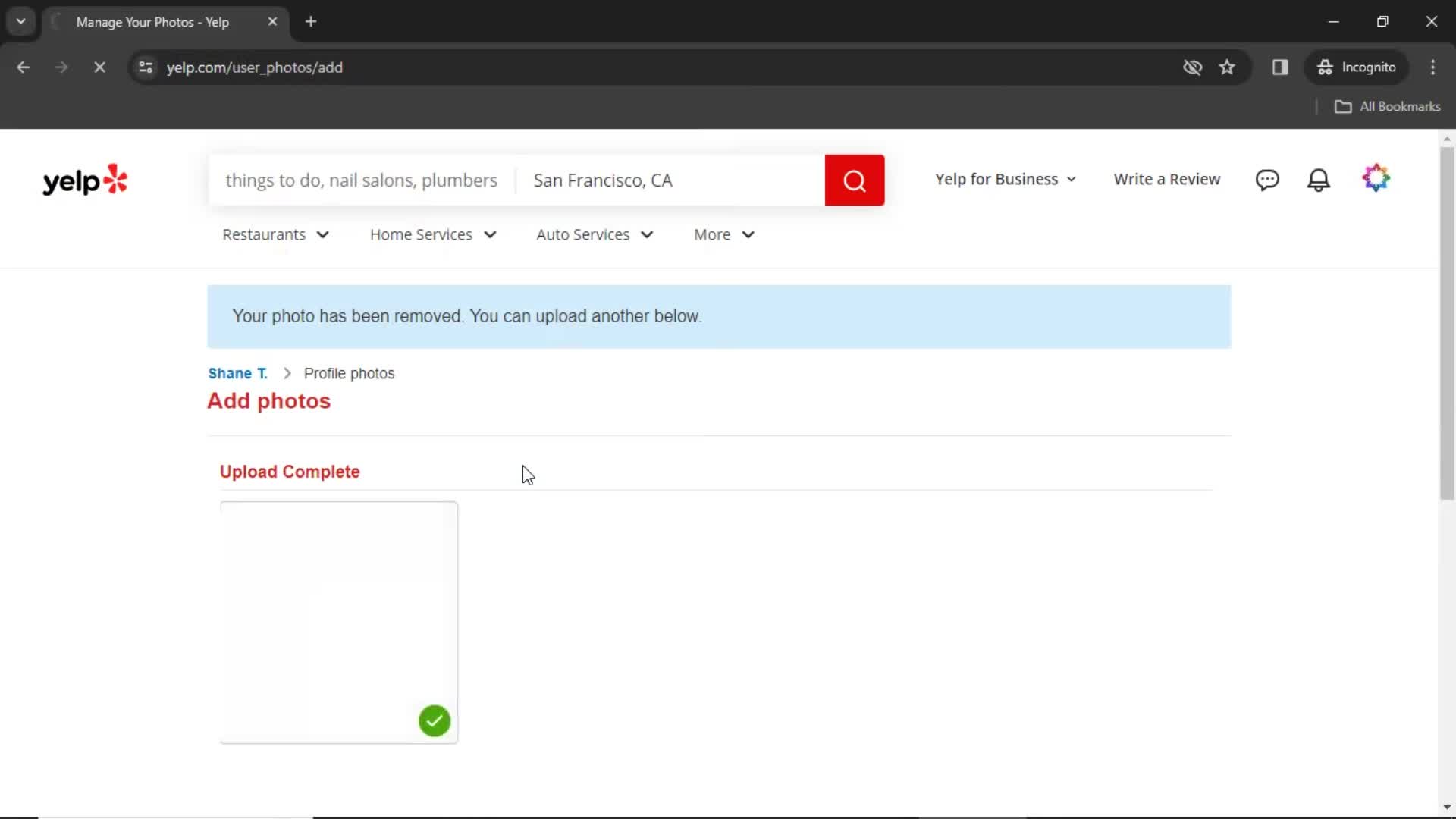Open the All Bookmarks folder
The height and width of the screenshot is (819, 1456).
pos(1387,107)
